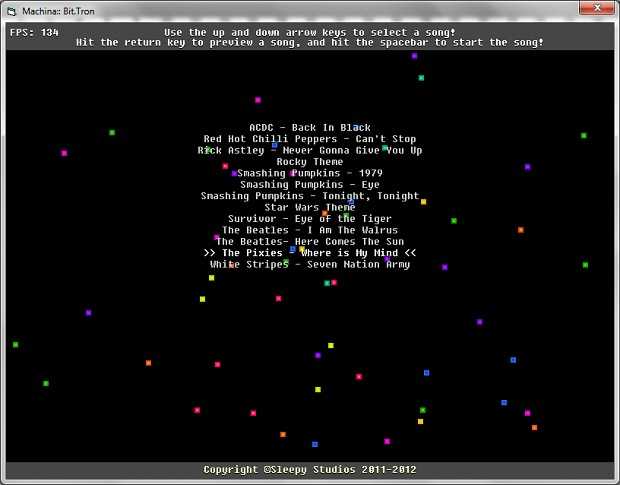620x485 pixels.
Task: Close the Machina Bit.Tron window
Action: (596, 10)
